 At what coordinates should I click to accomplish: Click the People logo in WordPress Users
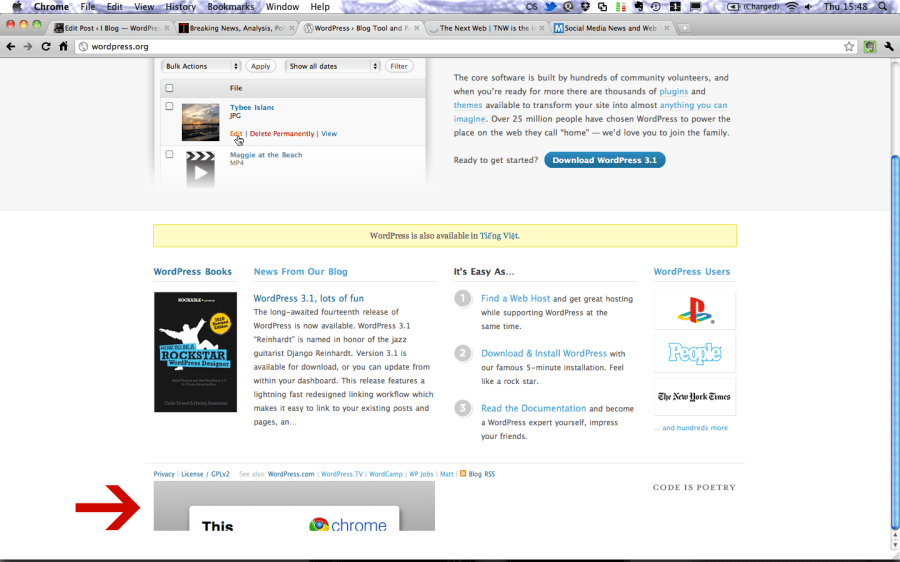click(x=695, y=353)
